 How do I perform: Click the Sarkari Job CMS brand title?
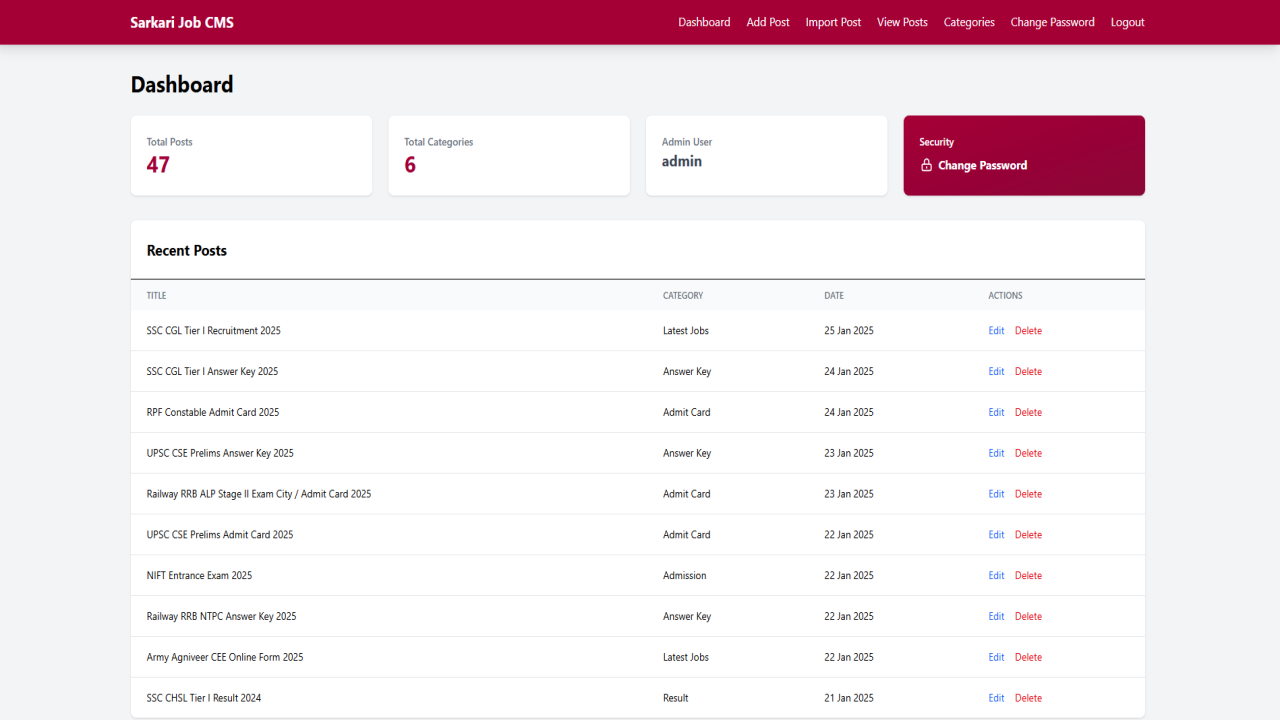(182, 22)
